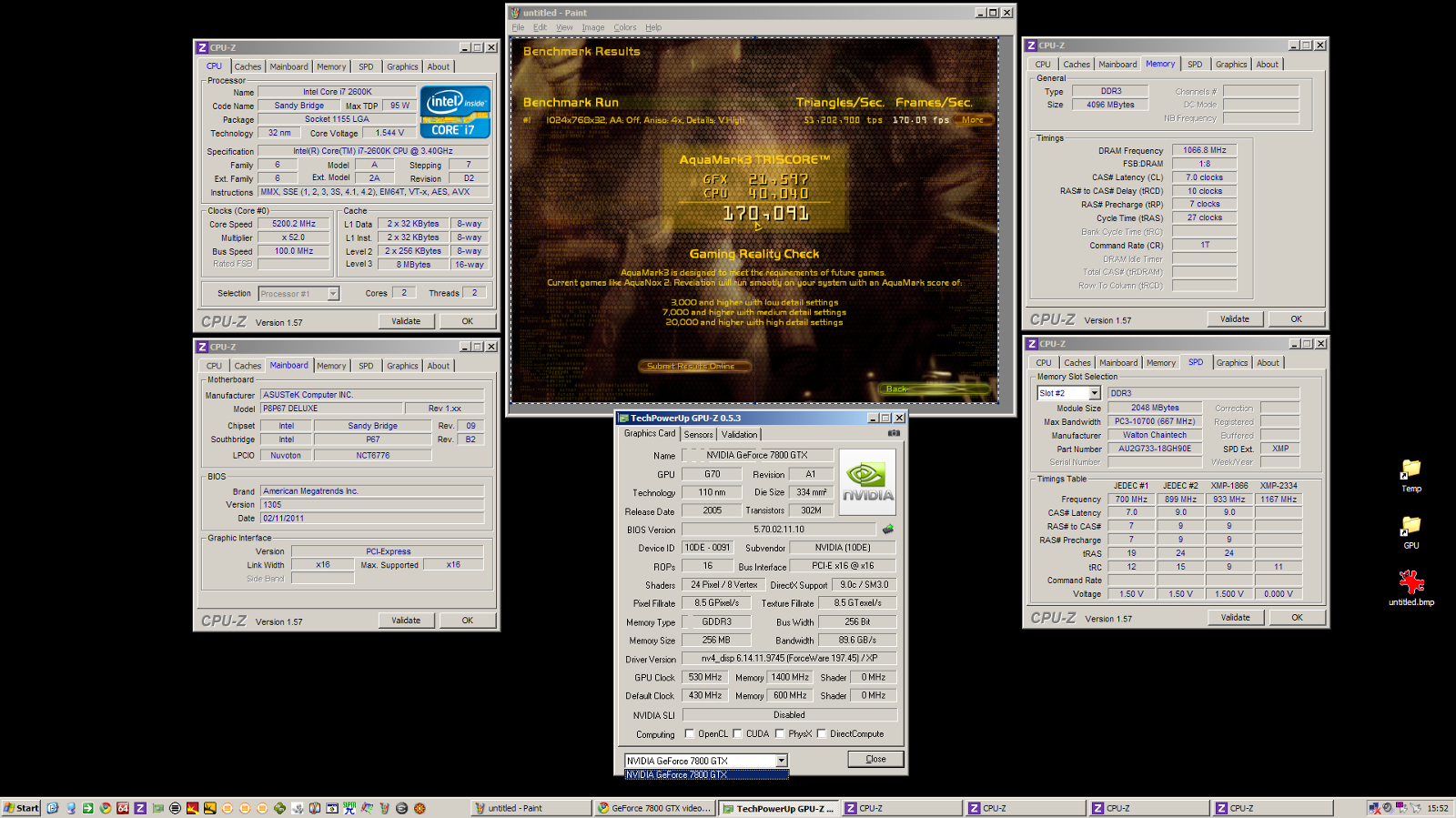
Task: Select highlighted NVIDIA GeForce 7800 GTX list entry
Action: [x=706, y=775]
